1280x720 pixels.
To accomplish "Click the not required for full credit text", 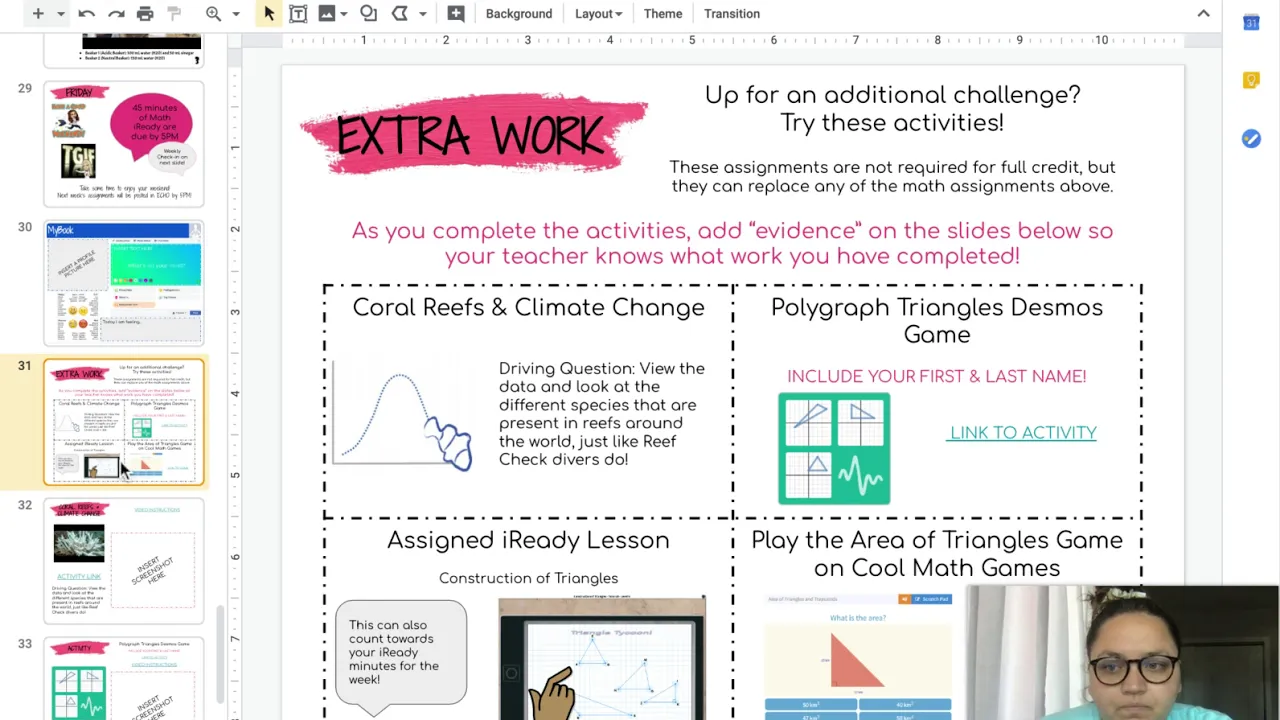I will (892, 176).
